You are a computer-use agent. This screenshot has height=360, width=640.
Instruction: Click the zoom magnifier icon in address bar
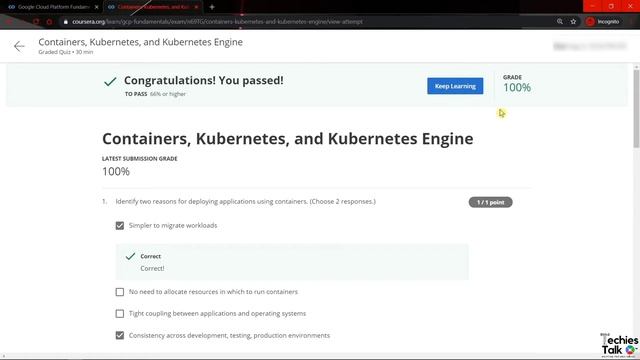(x=560, y=22)
